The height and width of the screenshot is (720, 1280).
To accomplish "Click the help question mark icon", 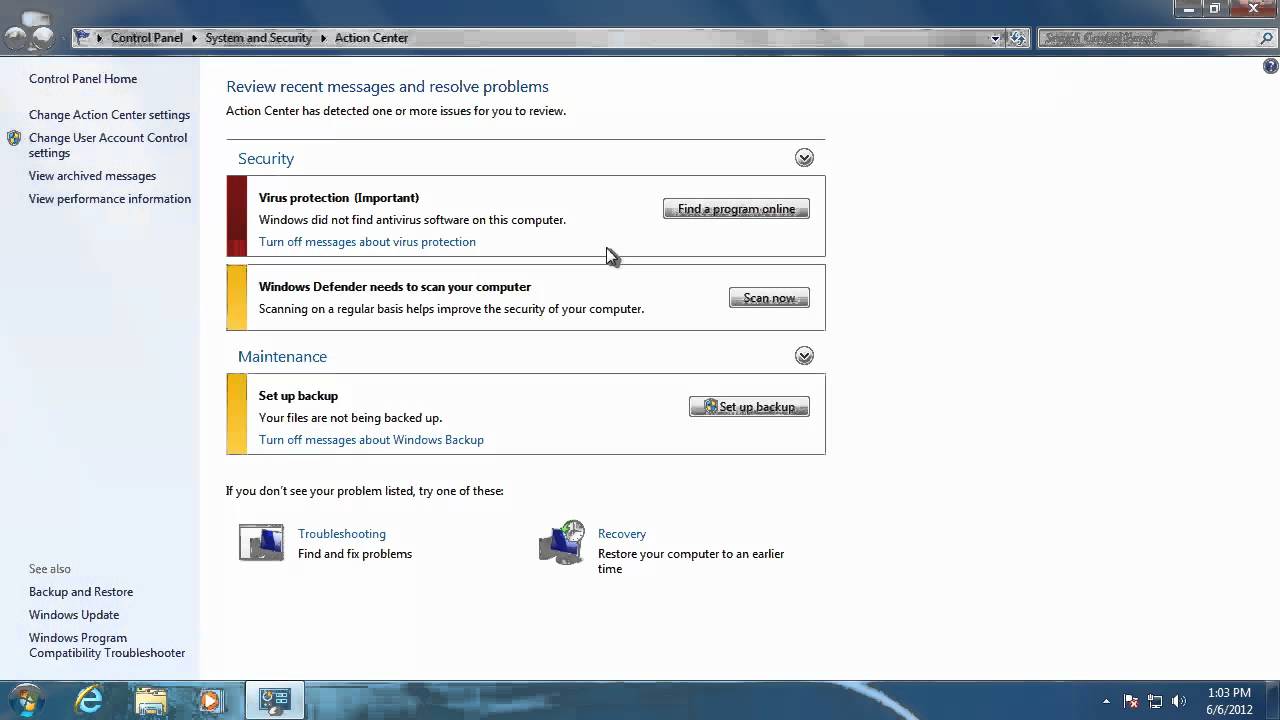I will pyautogui.click(x=1271, y=66).
